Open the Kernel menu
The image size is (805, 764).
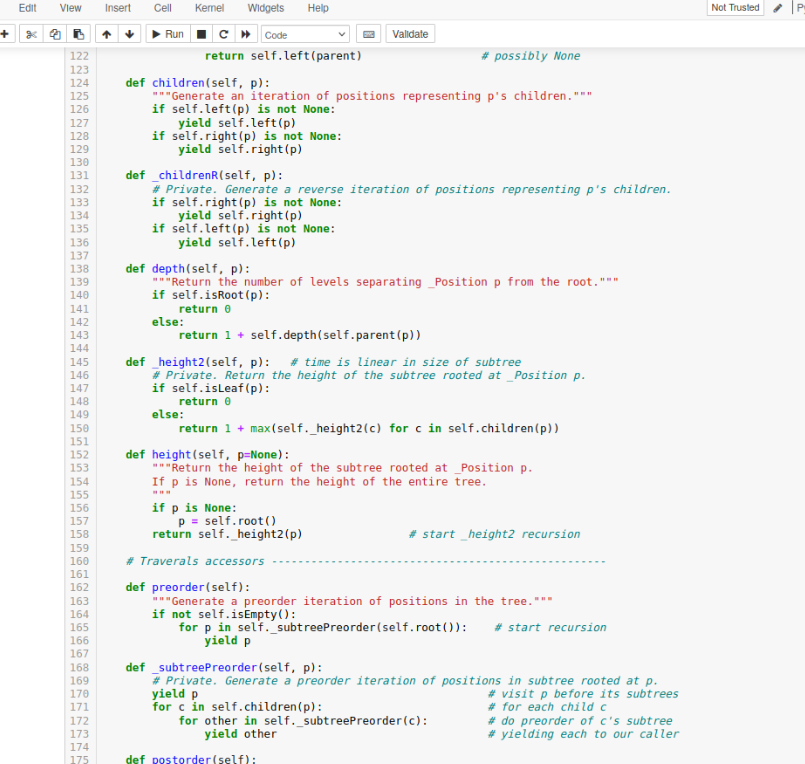pyautogui.click(x=208, y=8)
